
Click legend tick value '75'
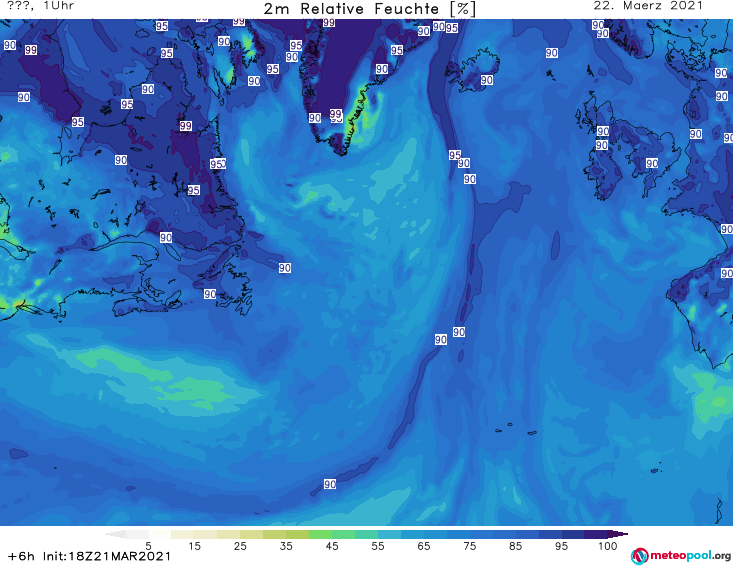(469, 546)
